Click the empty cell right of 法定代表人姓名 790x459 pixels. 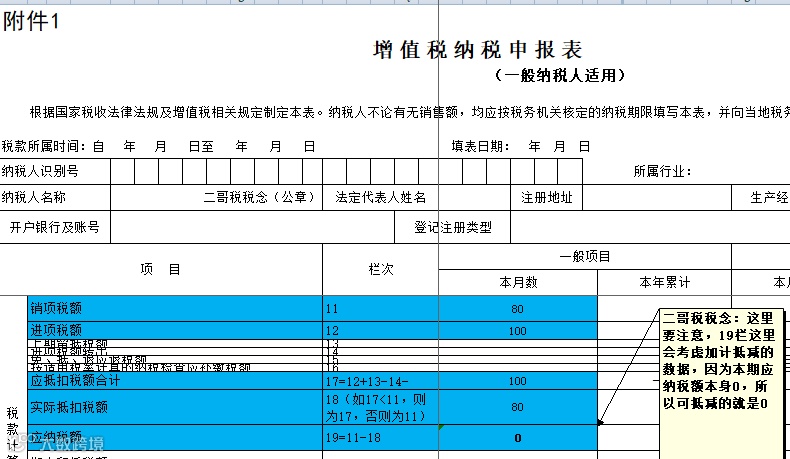pyautogui.click(x=474, y=197)
